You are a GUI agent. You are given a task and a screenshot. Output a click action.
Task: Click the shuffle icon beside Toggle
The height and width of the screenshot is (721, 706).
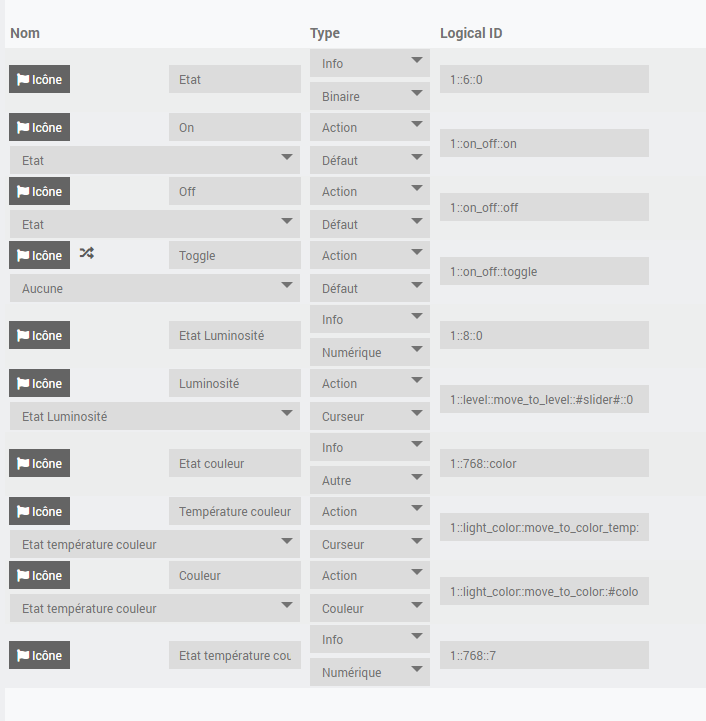pos(87,255)
